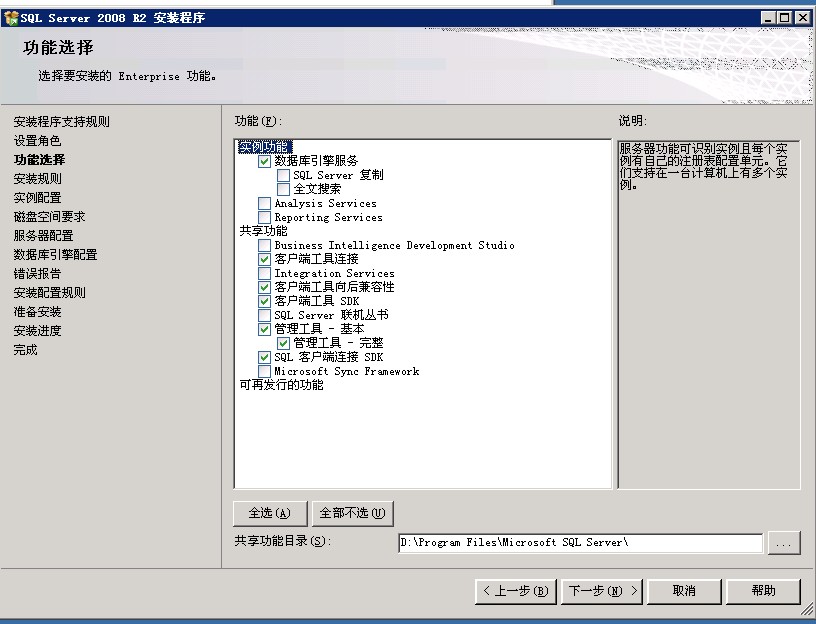Screen dimensions: 816x624
Task: Select 安装程序支持规则 step in sidebar
Action: click(61, 122)
